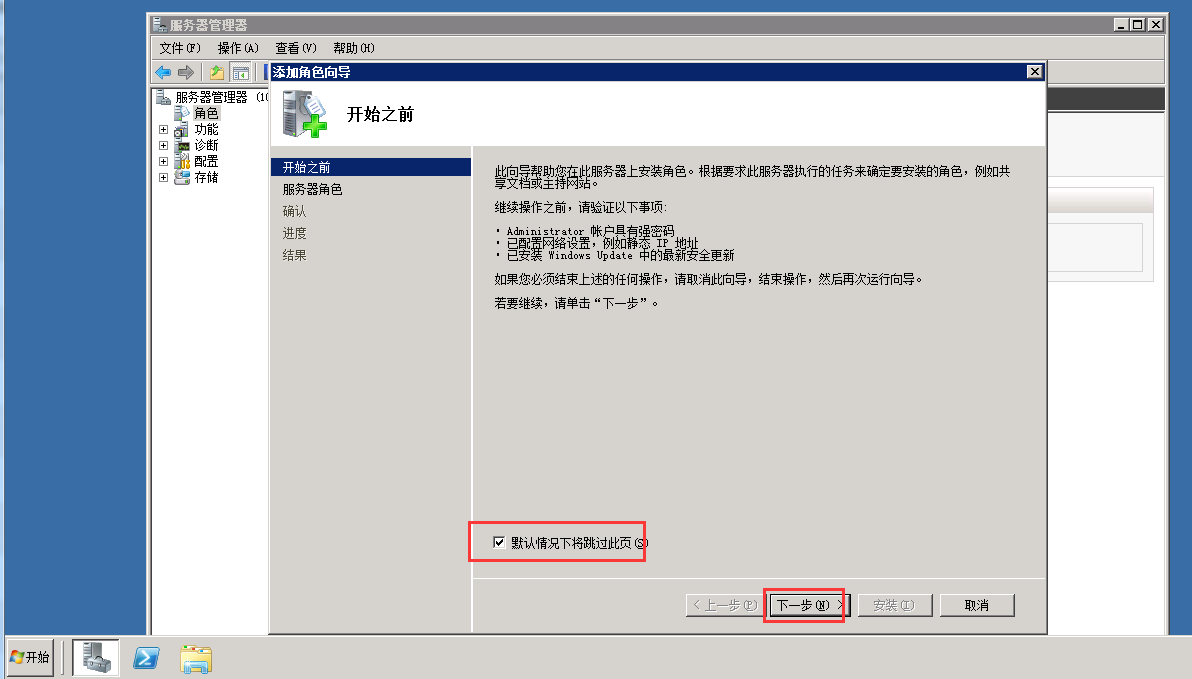Click the 开始 Start button
The height and width of the screenshot is (679, 1192).
tap(30, 657)
